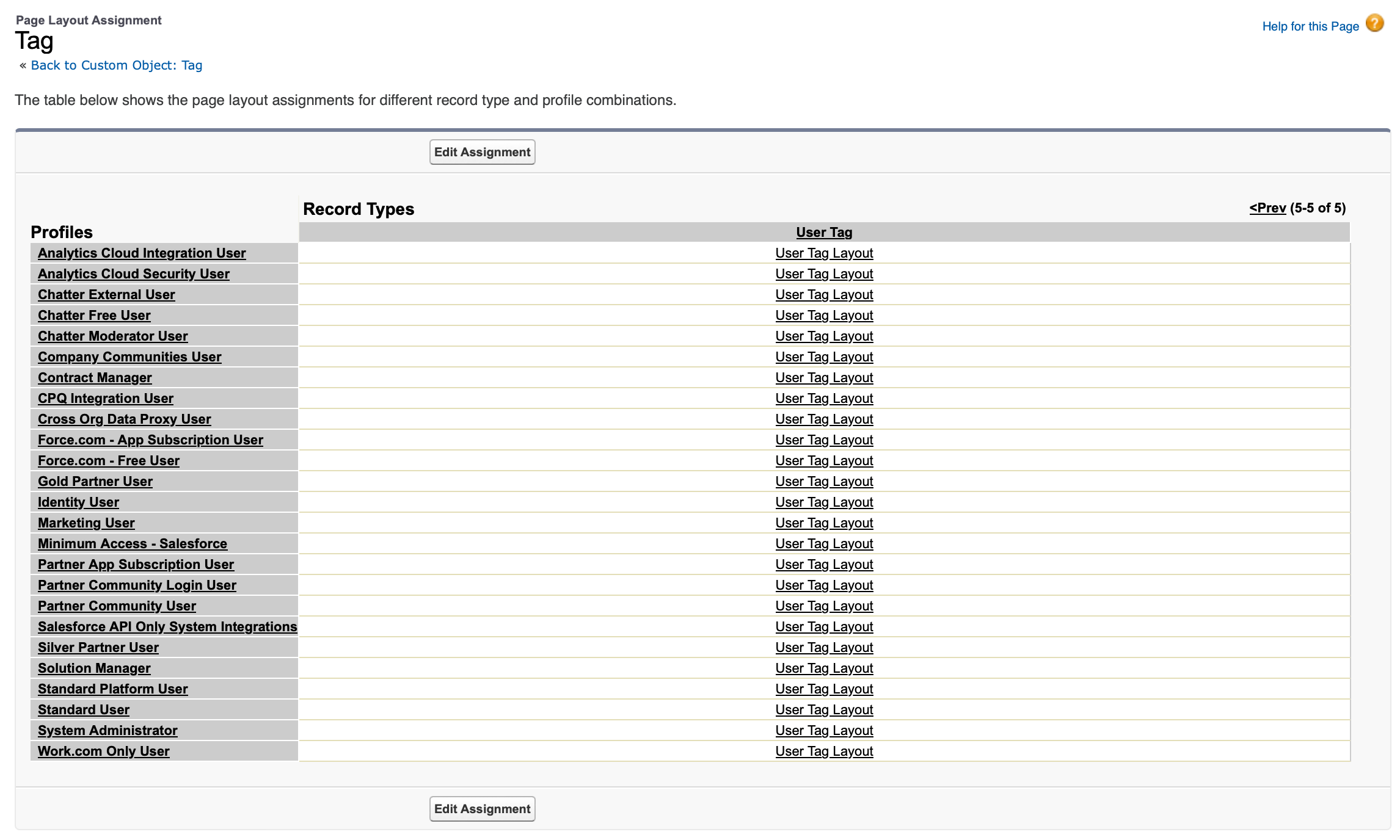Click the bottom Edit Assignment button
The height and width of the screenshot is (840, 1400).
pos(481,808)
